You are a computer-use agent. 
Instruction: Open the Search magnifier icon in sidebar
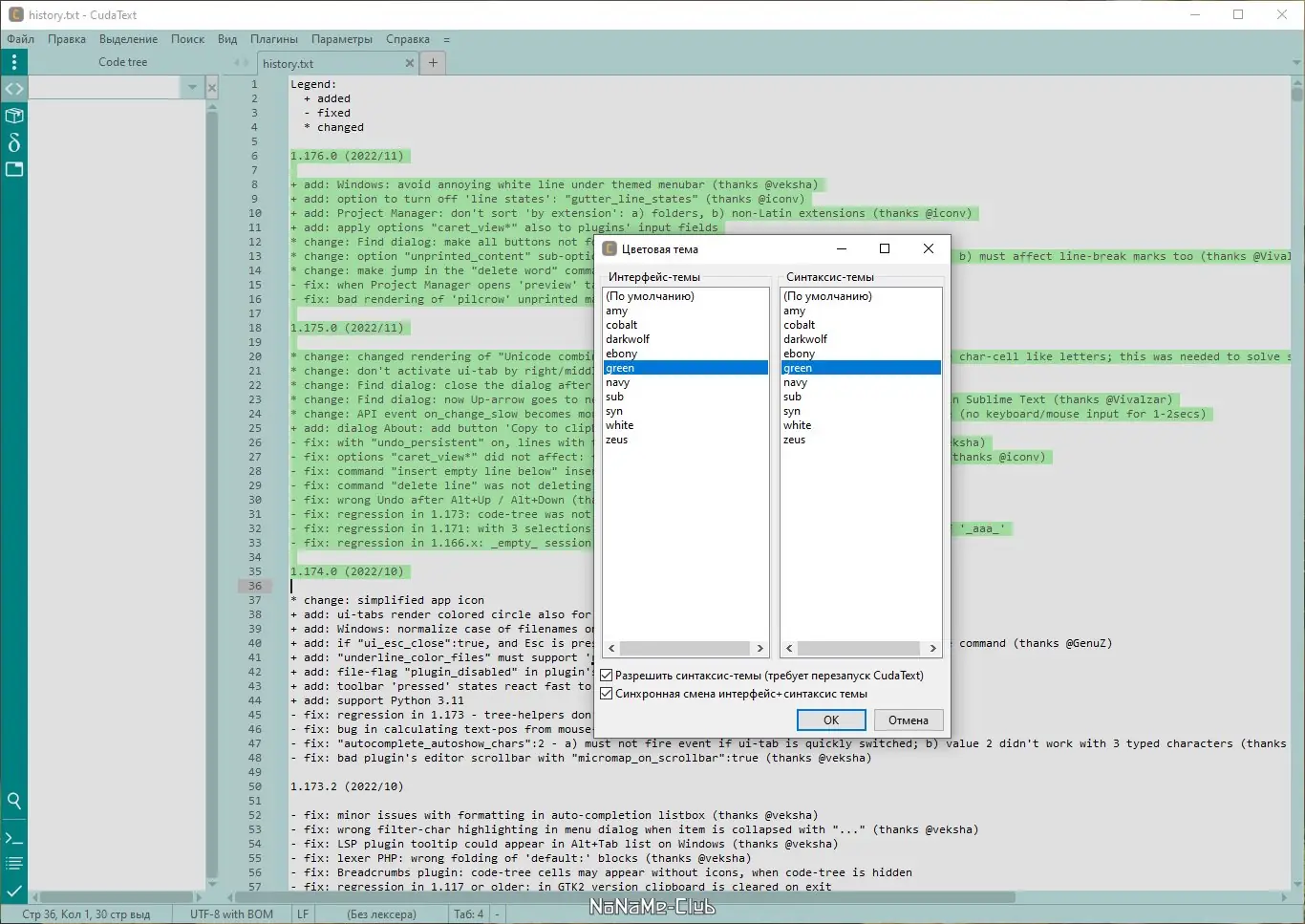coord(14,801)
